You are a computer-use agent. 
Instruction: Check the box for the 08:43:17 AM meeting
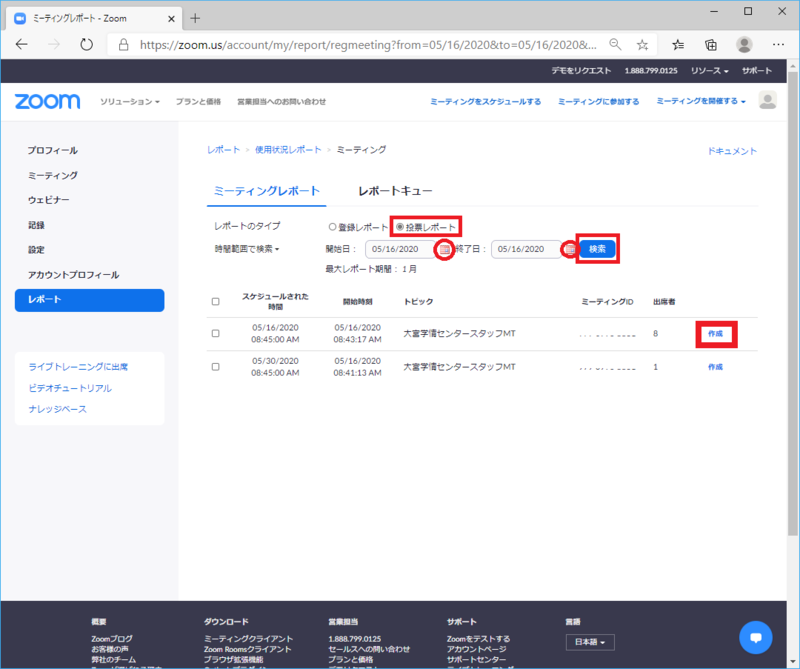click(216, 333)
